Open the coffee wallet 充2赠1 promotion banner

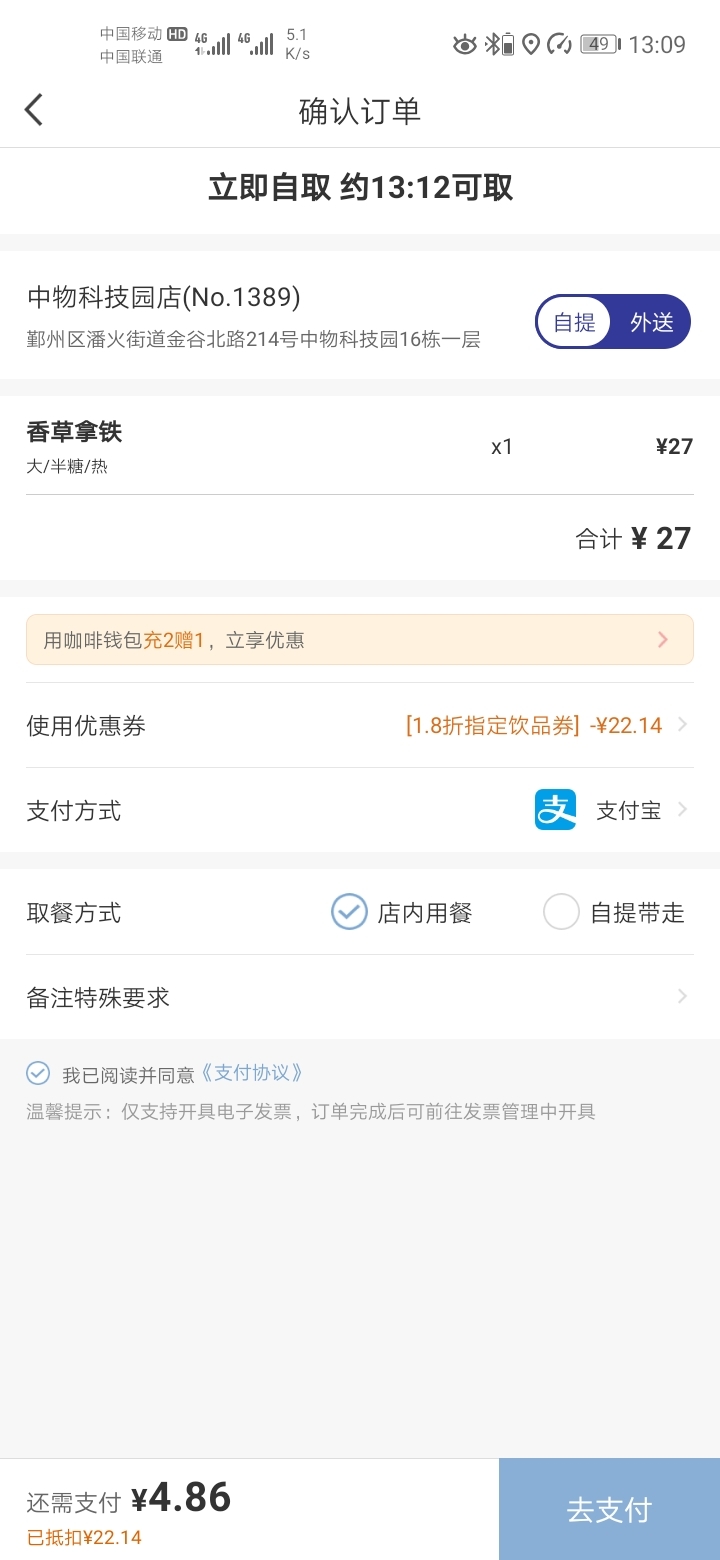coord(360,640)
